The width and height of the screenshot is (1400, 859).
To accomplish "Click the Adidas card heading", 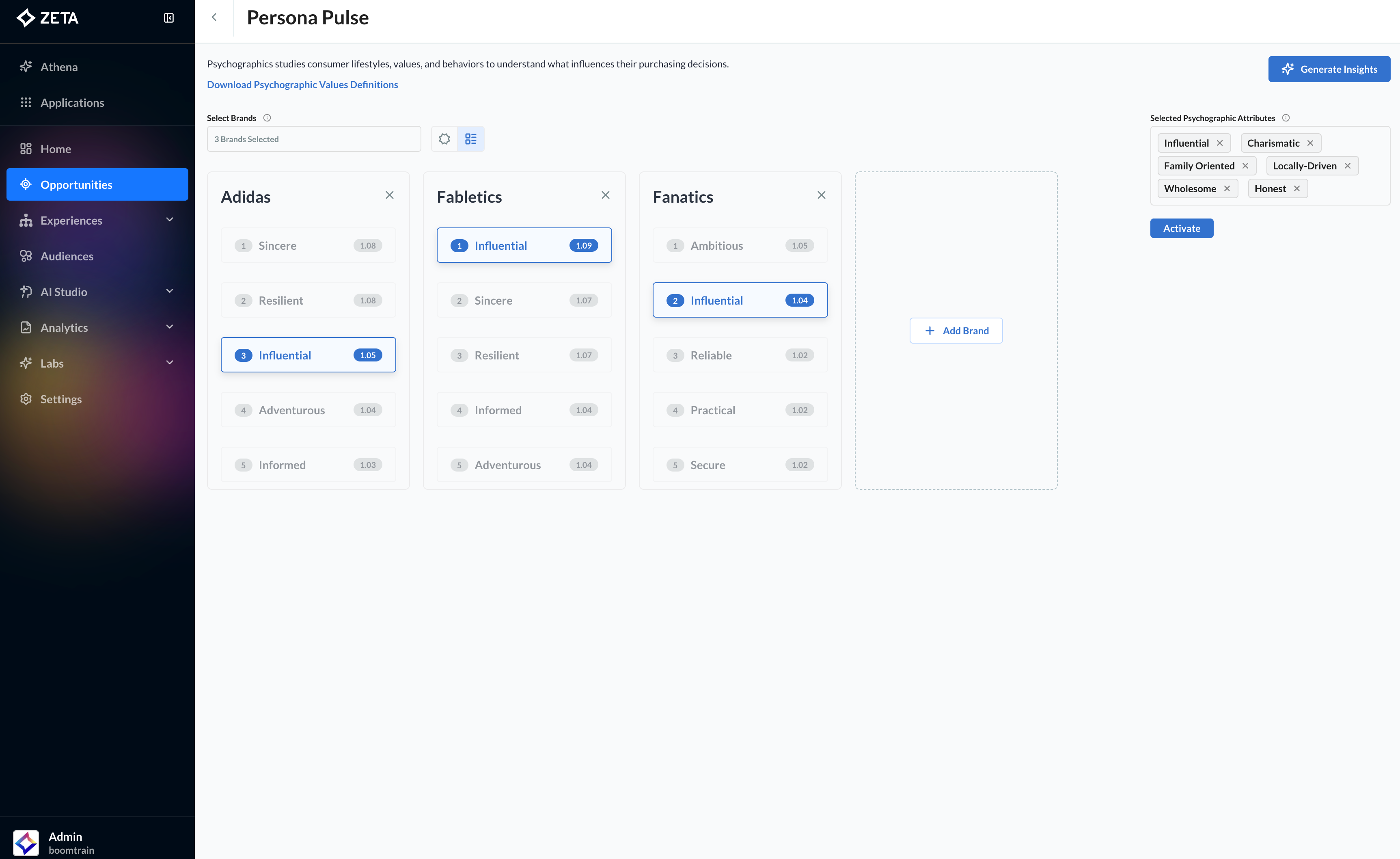I will tap(246, 197).
